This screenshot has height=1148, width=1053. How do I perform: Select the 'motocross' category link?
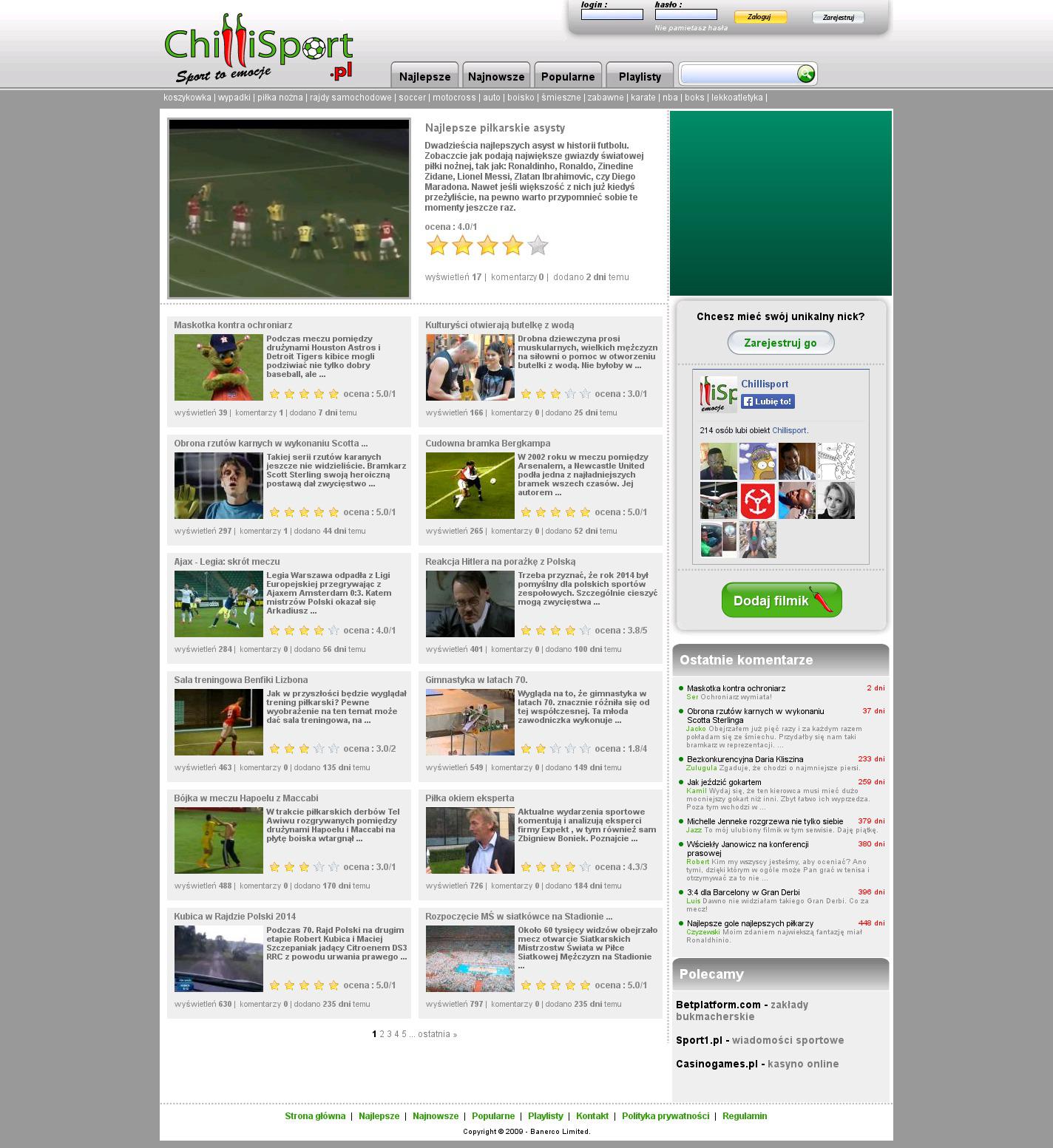454,98
